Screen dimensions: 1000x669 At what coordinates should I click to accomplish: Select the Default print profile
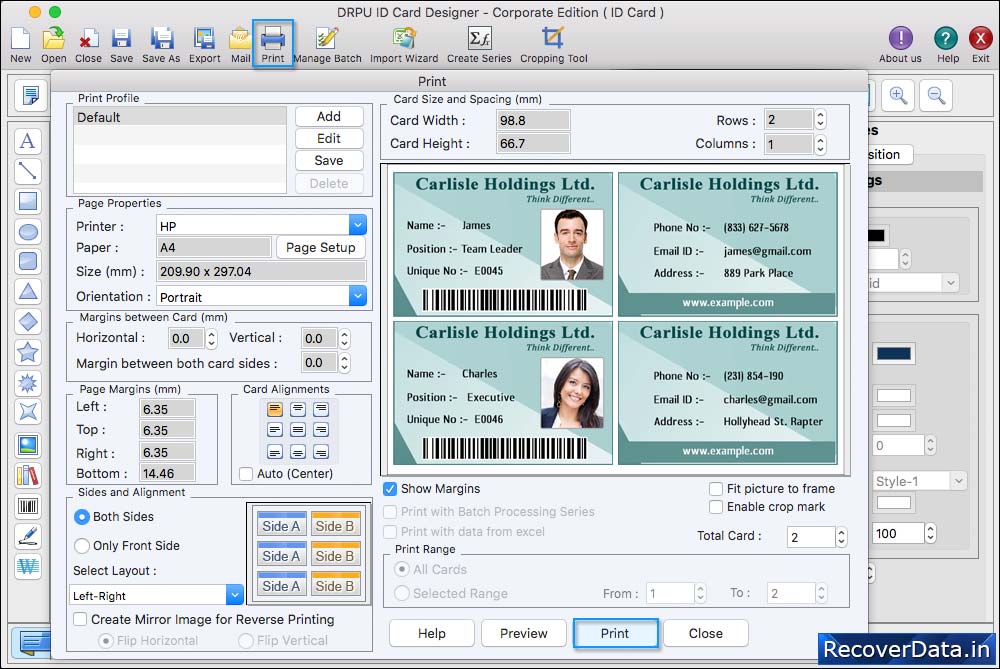tap(180, 117)
